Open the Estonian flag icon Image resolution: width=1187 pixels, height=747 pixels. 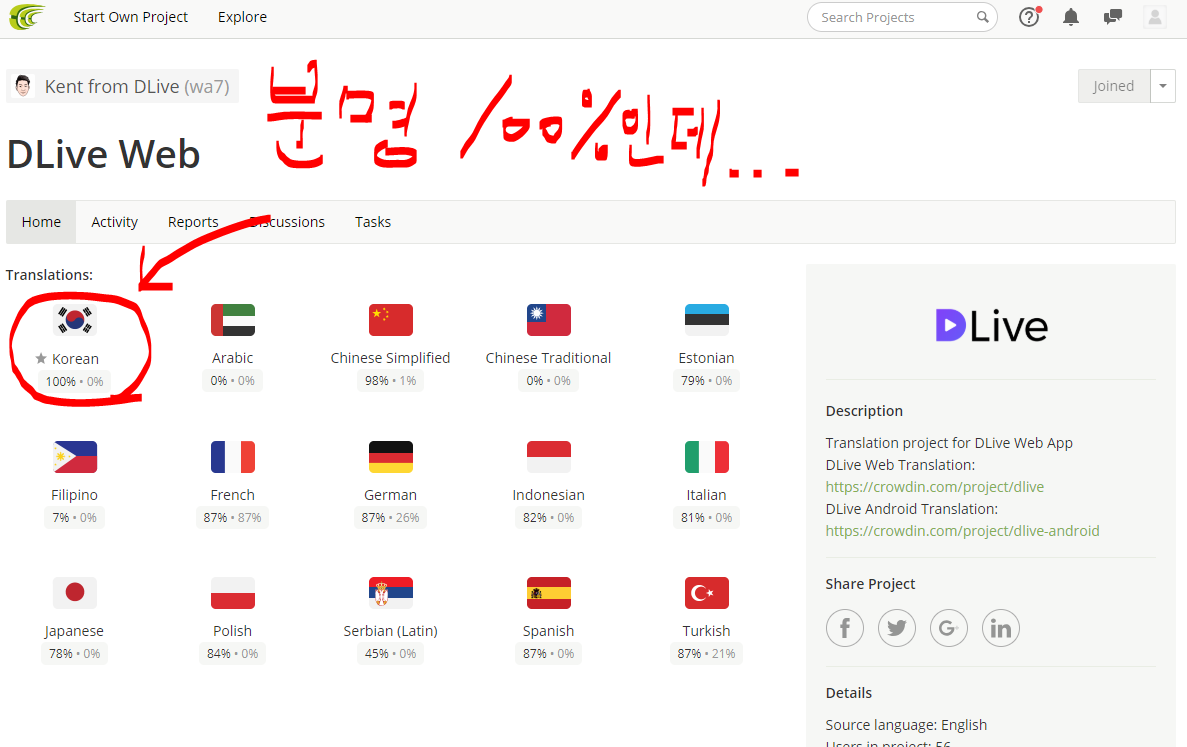pos(706,319)
